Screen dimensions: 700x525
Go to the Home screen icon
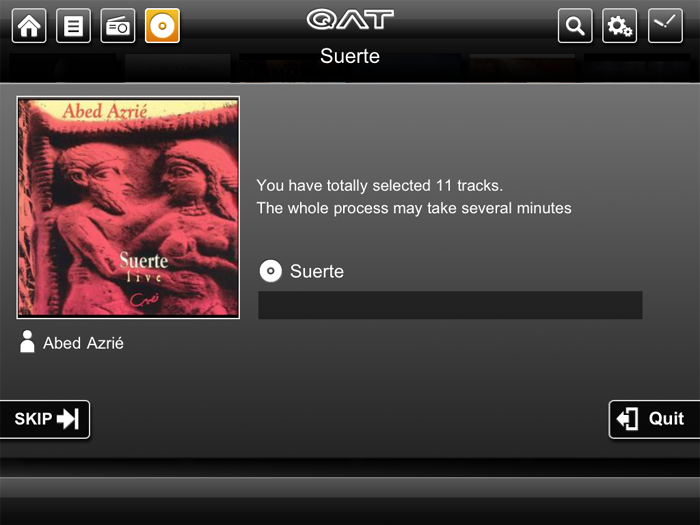(29, 26)
